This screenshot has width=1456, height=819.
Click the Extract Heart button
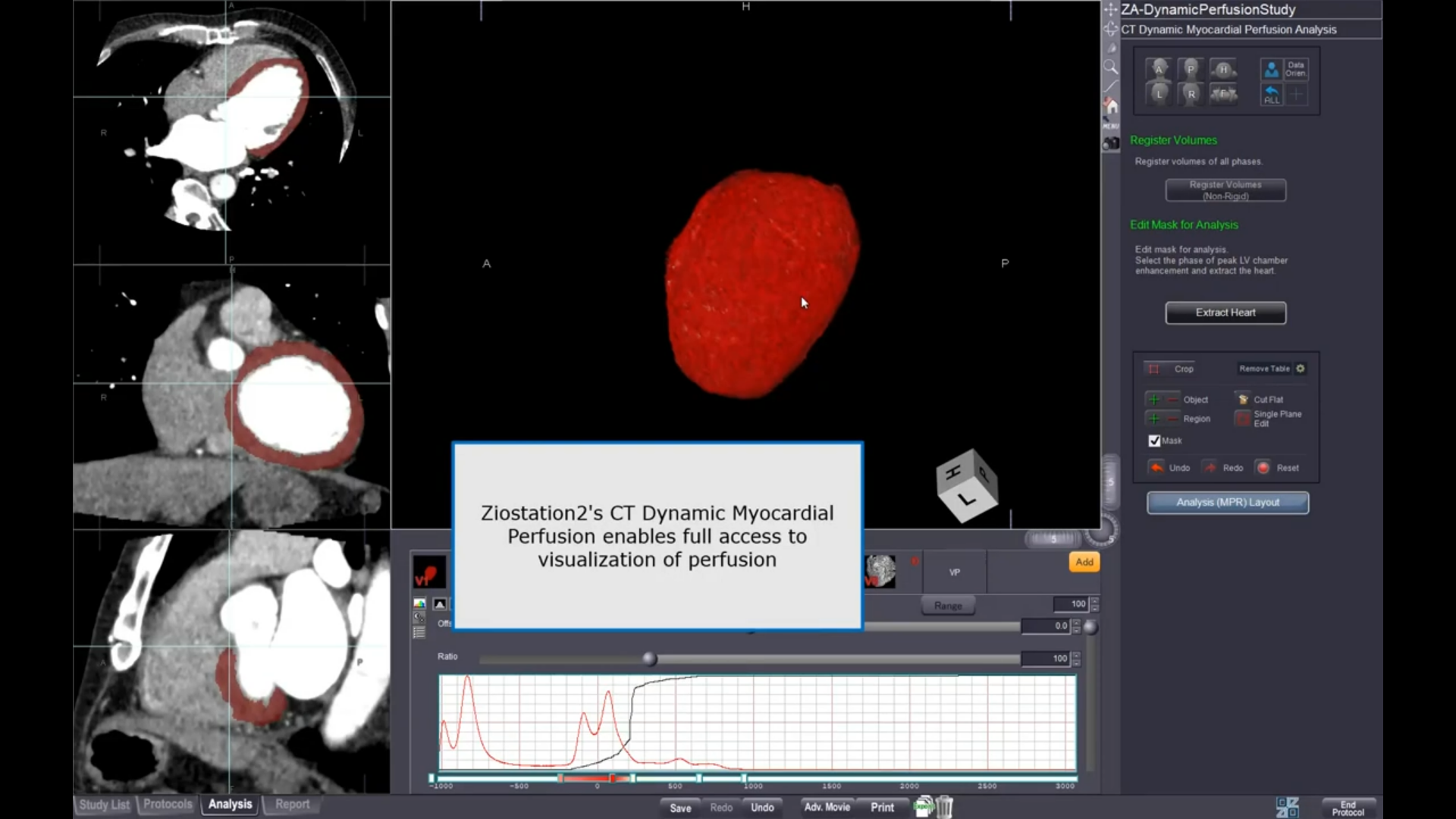pyautogui.click(x=1225, y=312)
